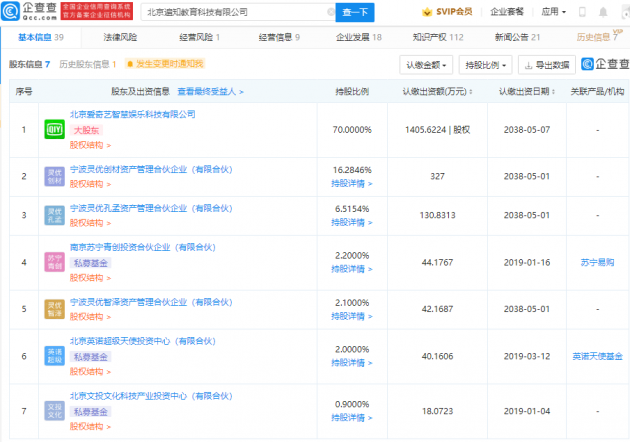The height and width of the screenshot is (442, 630).
Task: Open the 企业发展 tab
Action: pos(362,37)
